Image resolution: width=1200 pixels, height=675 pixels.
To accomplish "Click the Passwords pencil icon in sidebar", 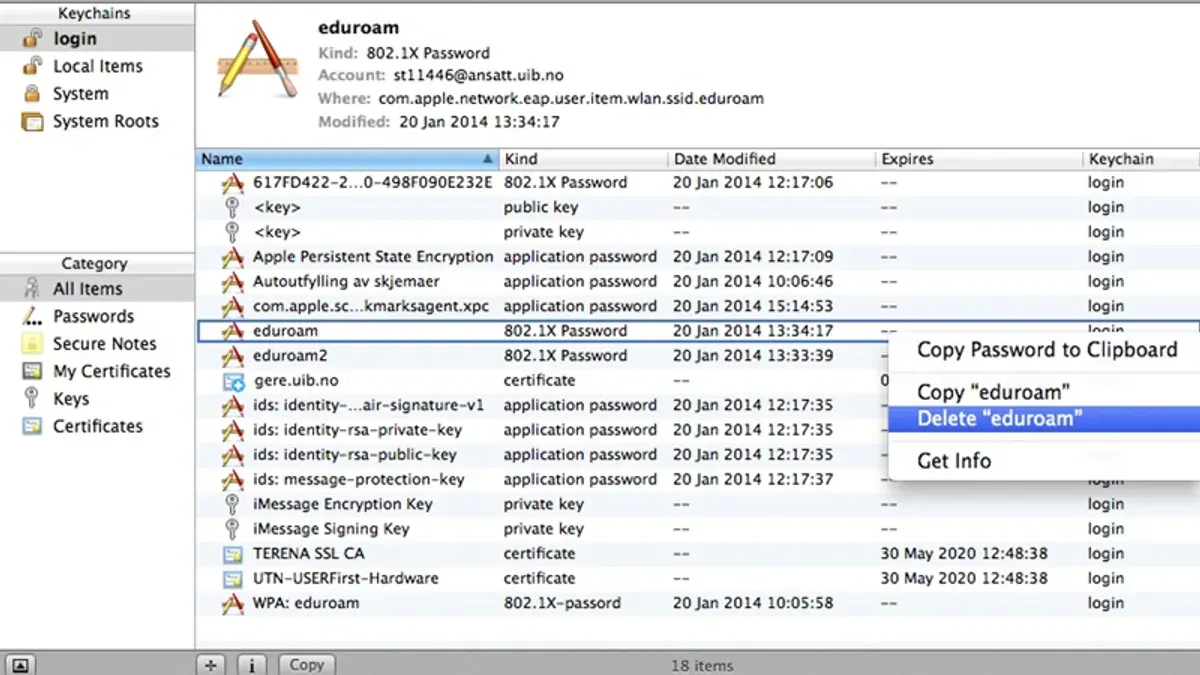I will point(32,316).
